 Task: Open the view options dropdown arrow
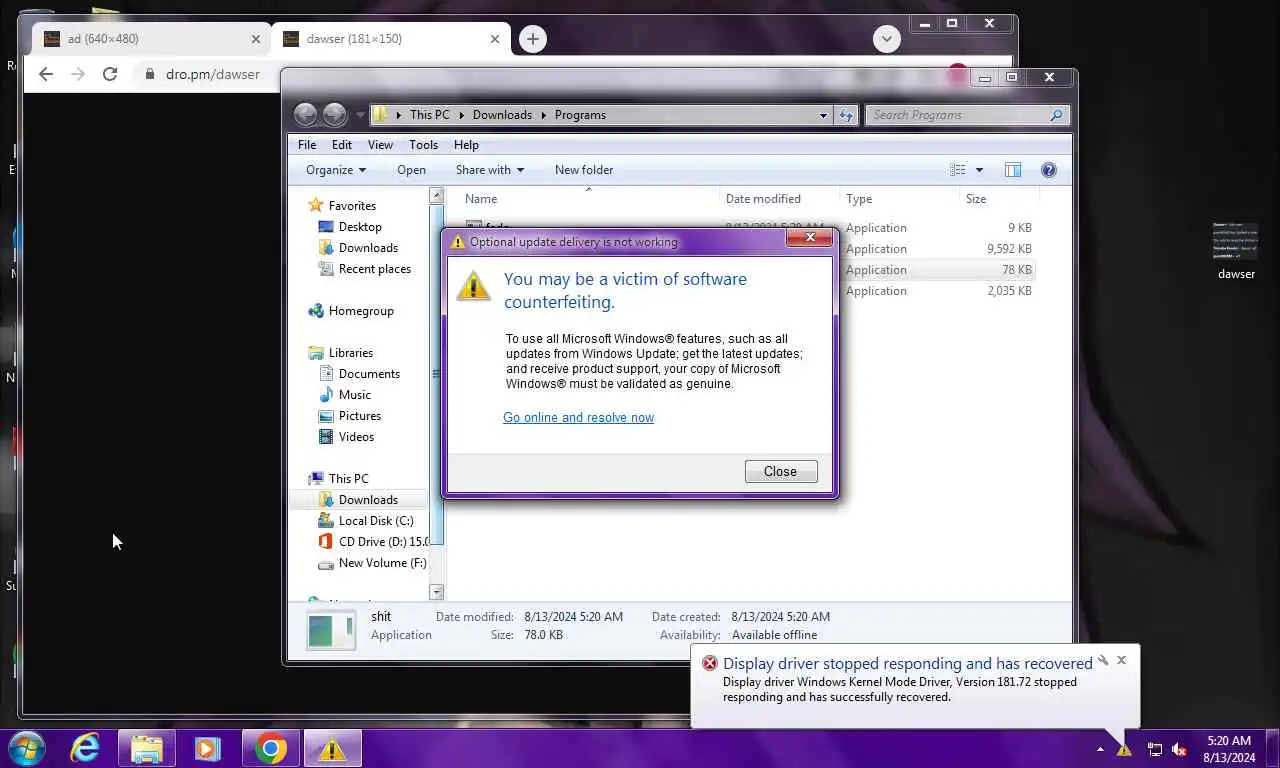coord(979,170)
